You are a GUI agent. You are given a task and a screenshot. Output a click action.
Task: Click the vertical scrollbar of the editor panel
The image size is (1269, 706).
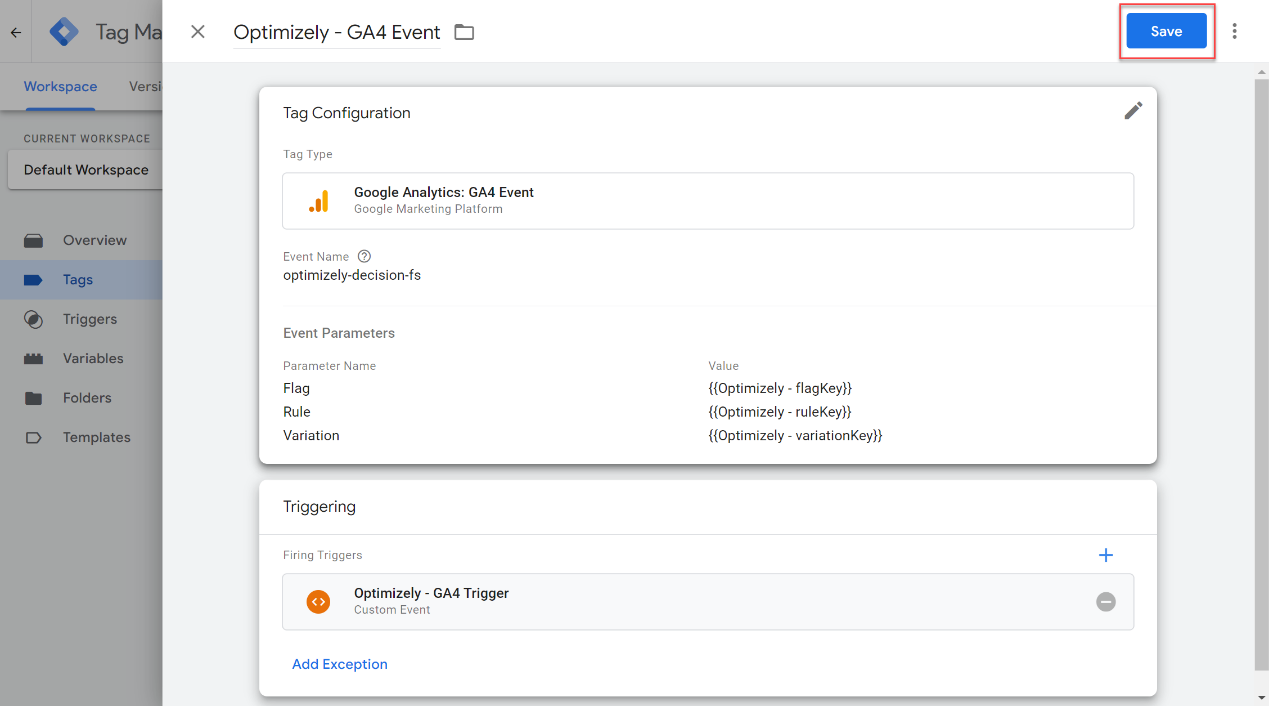pyautogui.click(x=1260, y=373)
